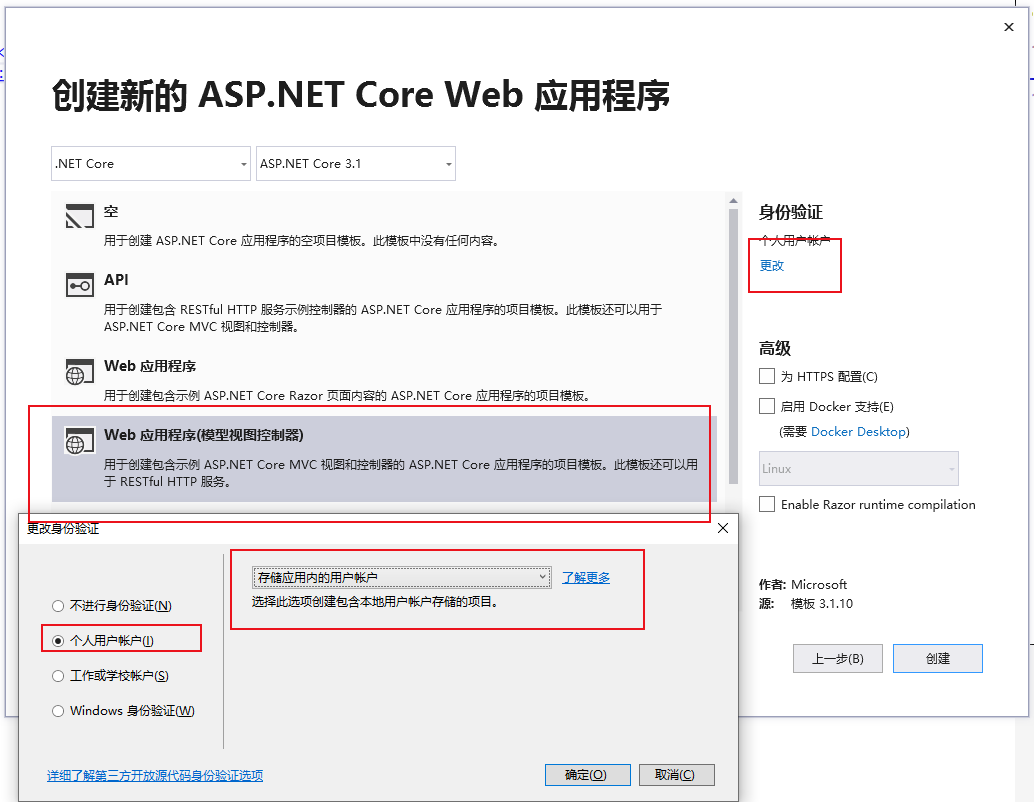Select 不进行身份验证 radio option
The image size is (1034, 802).
click(x=58, y=605)
